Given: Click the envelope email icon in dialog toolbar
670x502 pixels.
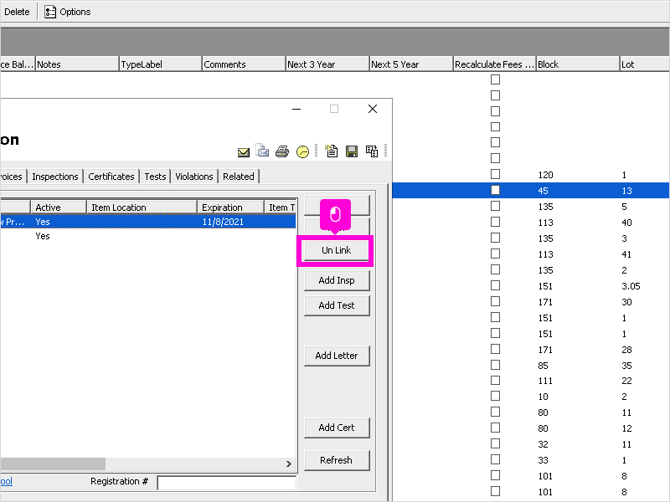Looking at the screenshot, I should tap(244, 152).
